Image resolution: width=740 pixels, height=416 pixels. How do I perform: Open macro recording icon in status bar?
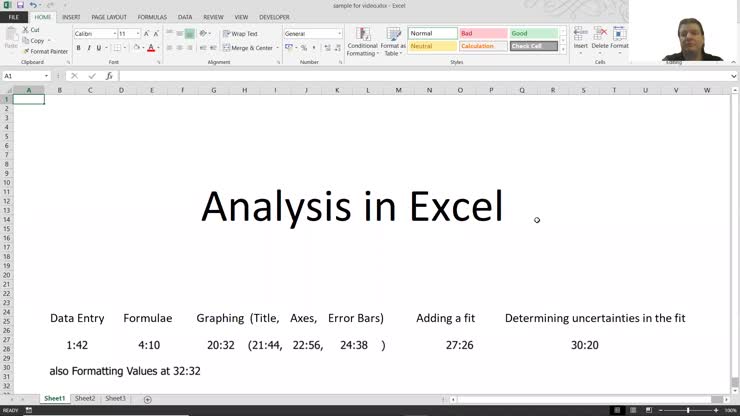pyautogui.click(x=29, y=410)
